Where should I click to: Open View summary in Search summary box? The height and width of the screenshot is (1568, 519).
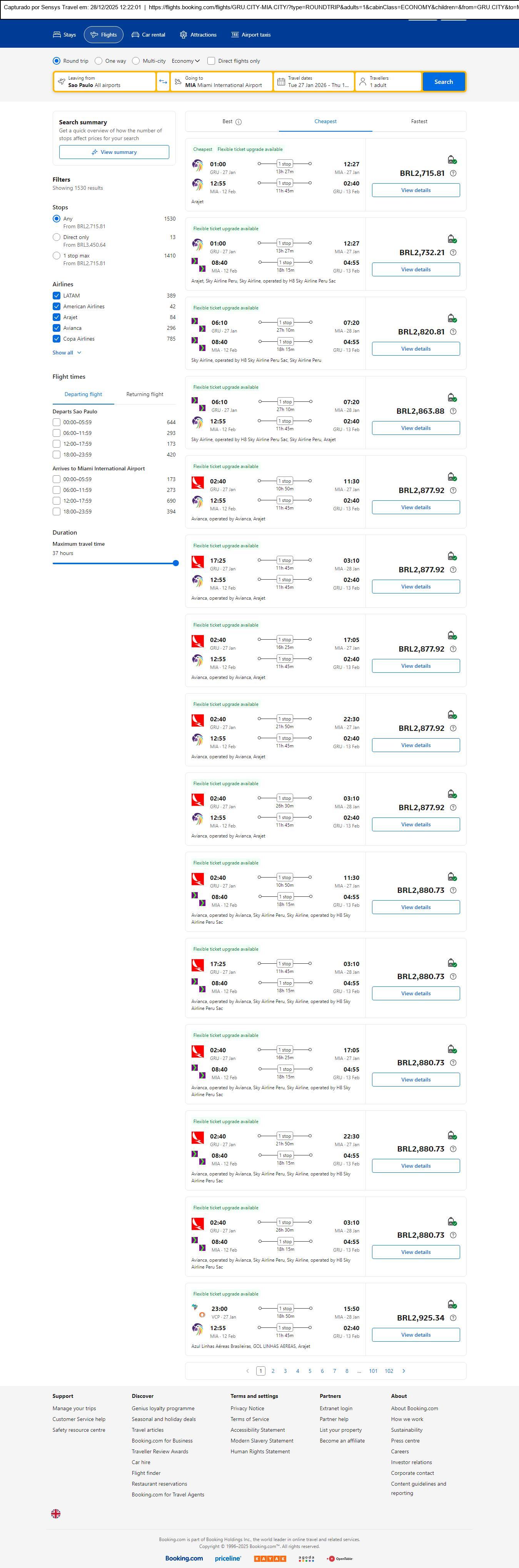(114, 152)
